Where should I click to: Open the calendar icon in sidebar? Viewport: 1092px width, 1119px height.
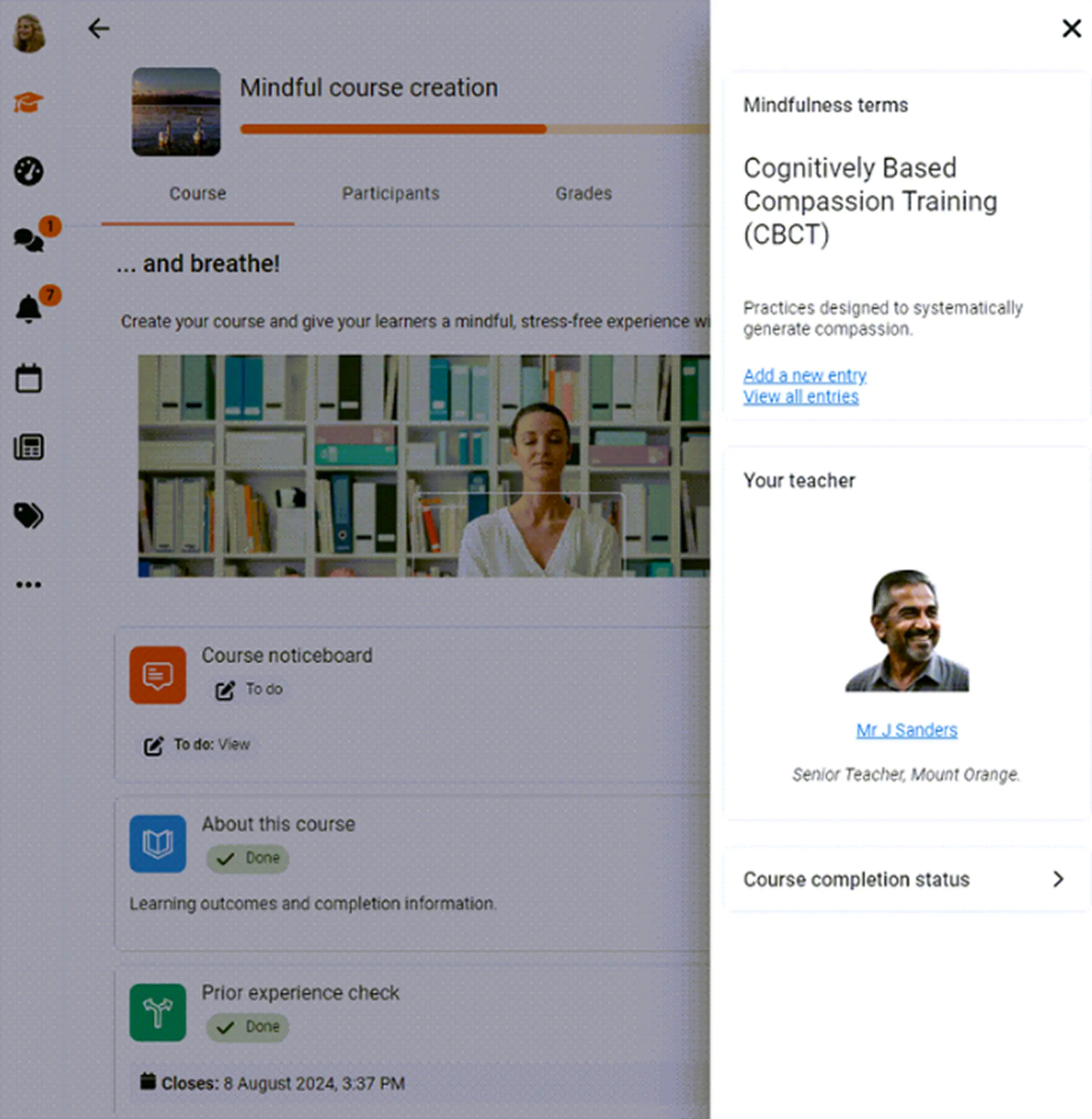click(28, 378)
